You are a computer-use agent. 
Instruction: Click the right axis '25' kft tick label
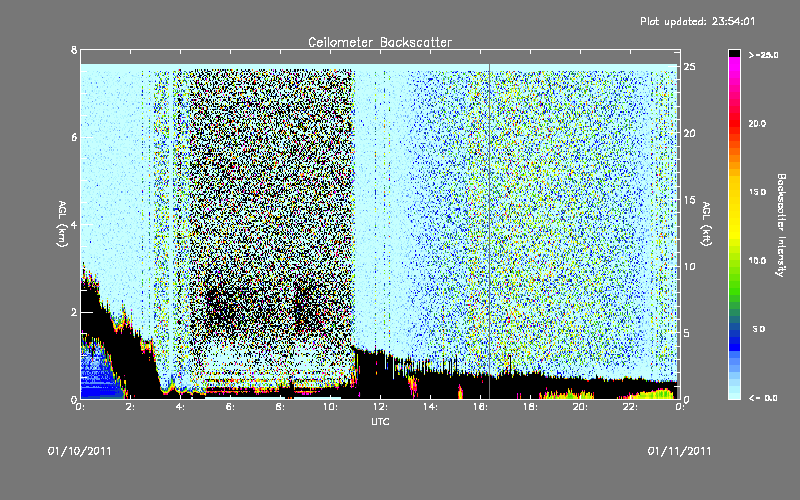689,67
